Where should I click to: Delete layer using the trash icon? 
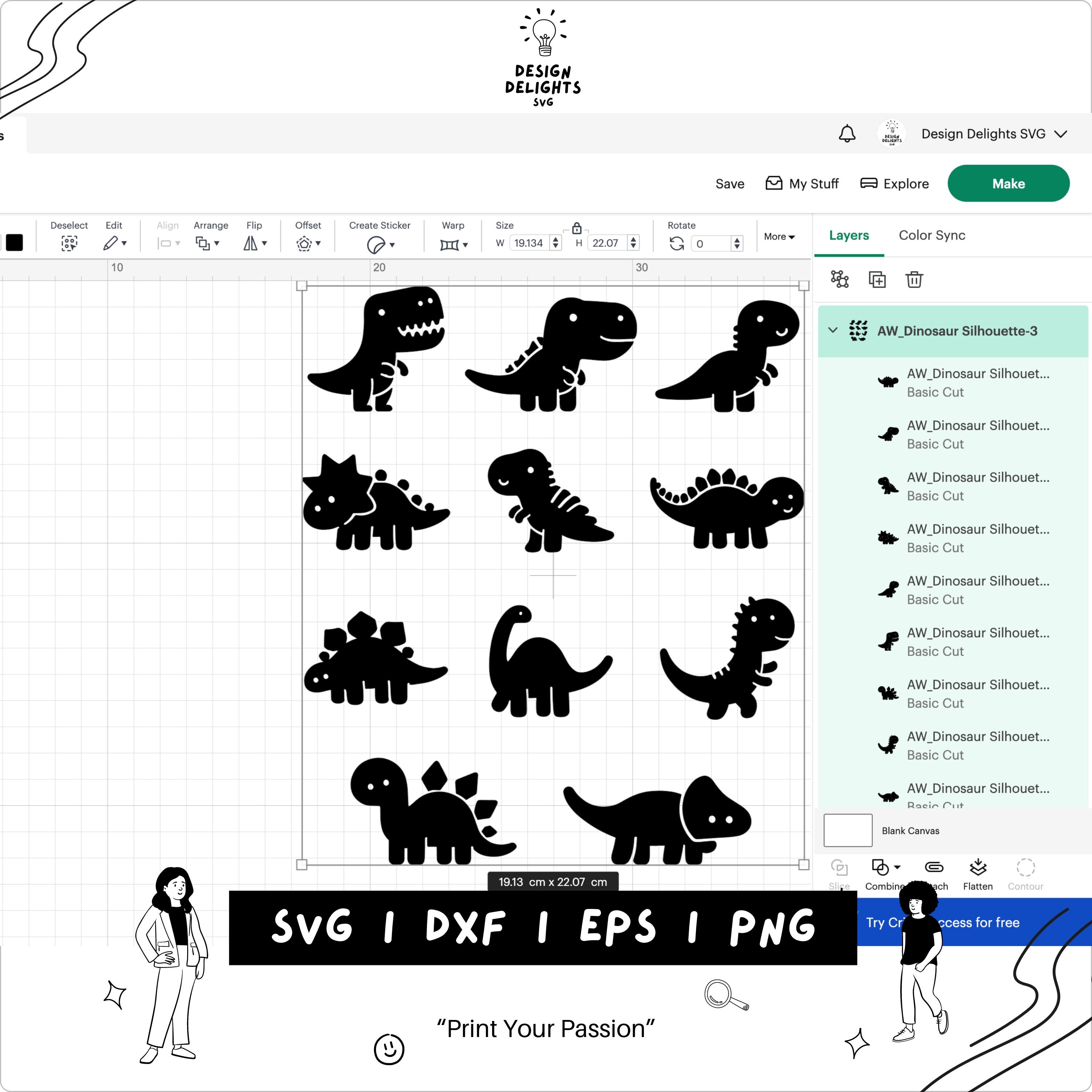(914, 280)
